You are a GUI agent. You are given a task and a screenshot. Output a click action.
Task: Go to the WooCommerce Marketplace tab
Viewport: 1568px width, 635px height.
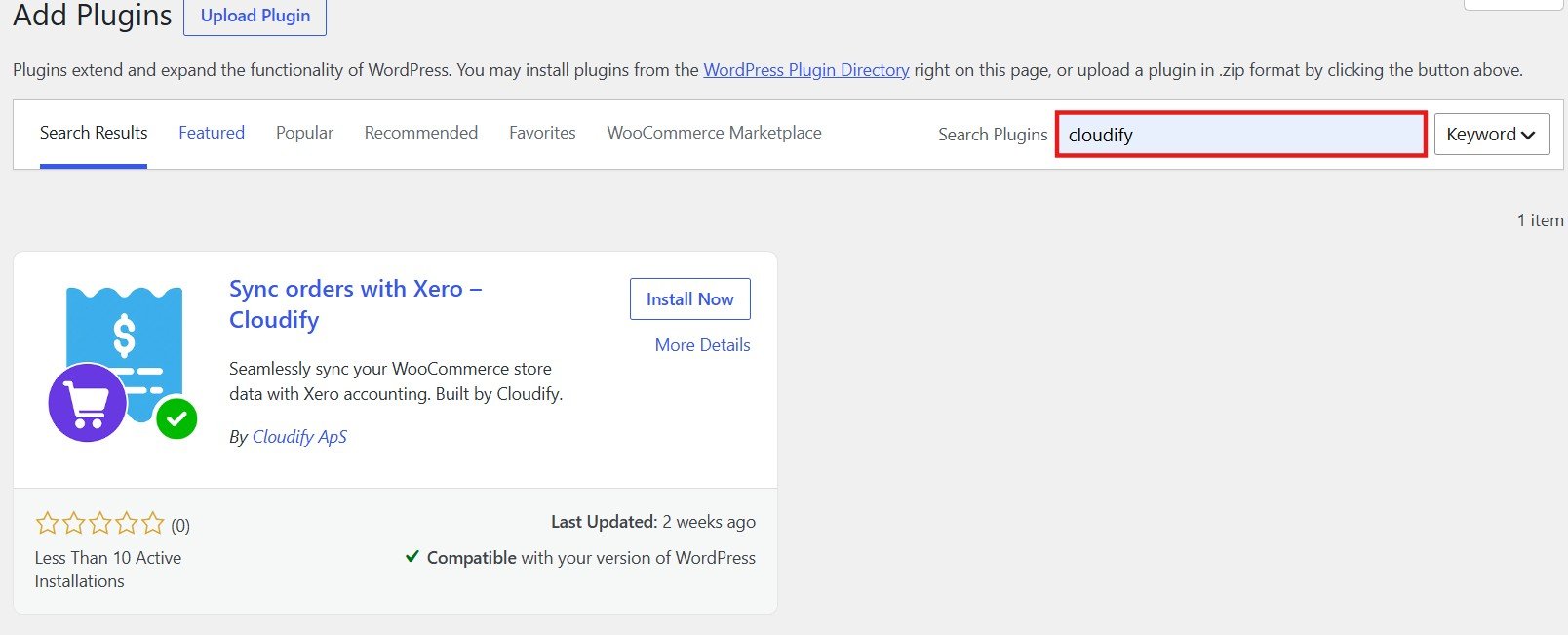pos(714,133)
